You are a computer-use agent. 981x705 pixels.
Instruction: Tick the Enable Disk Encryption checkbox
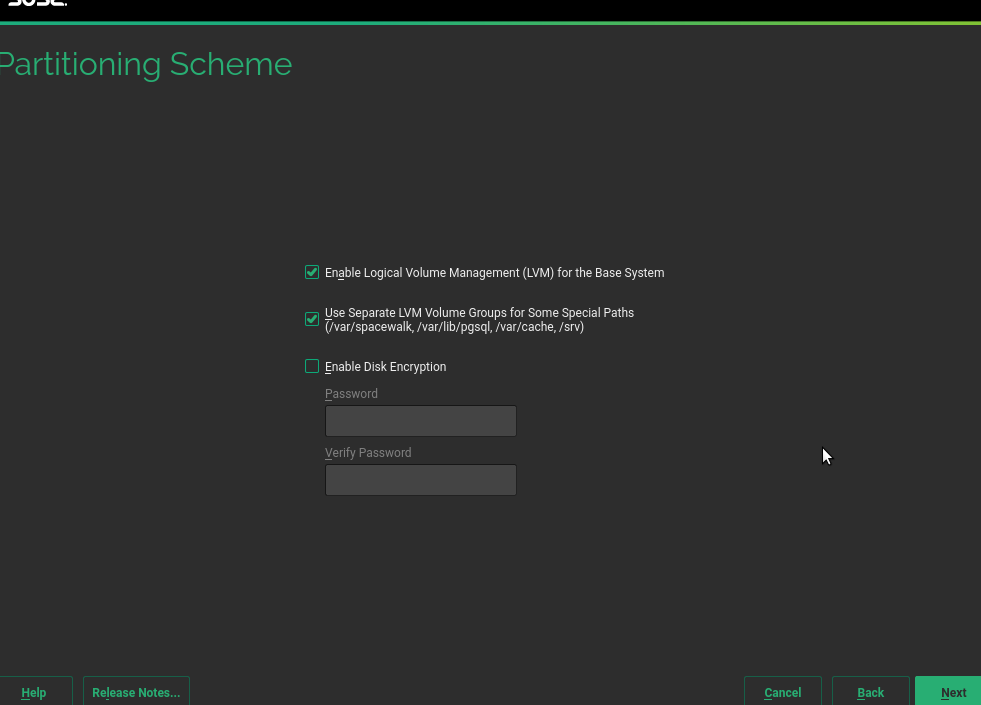click(312, 367)
